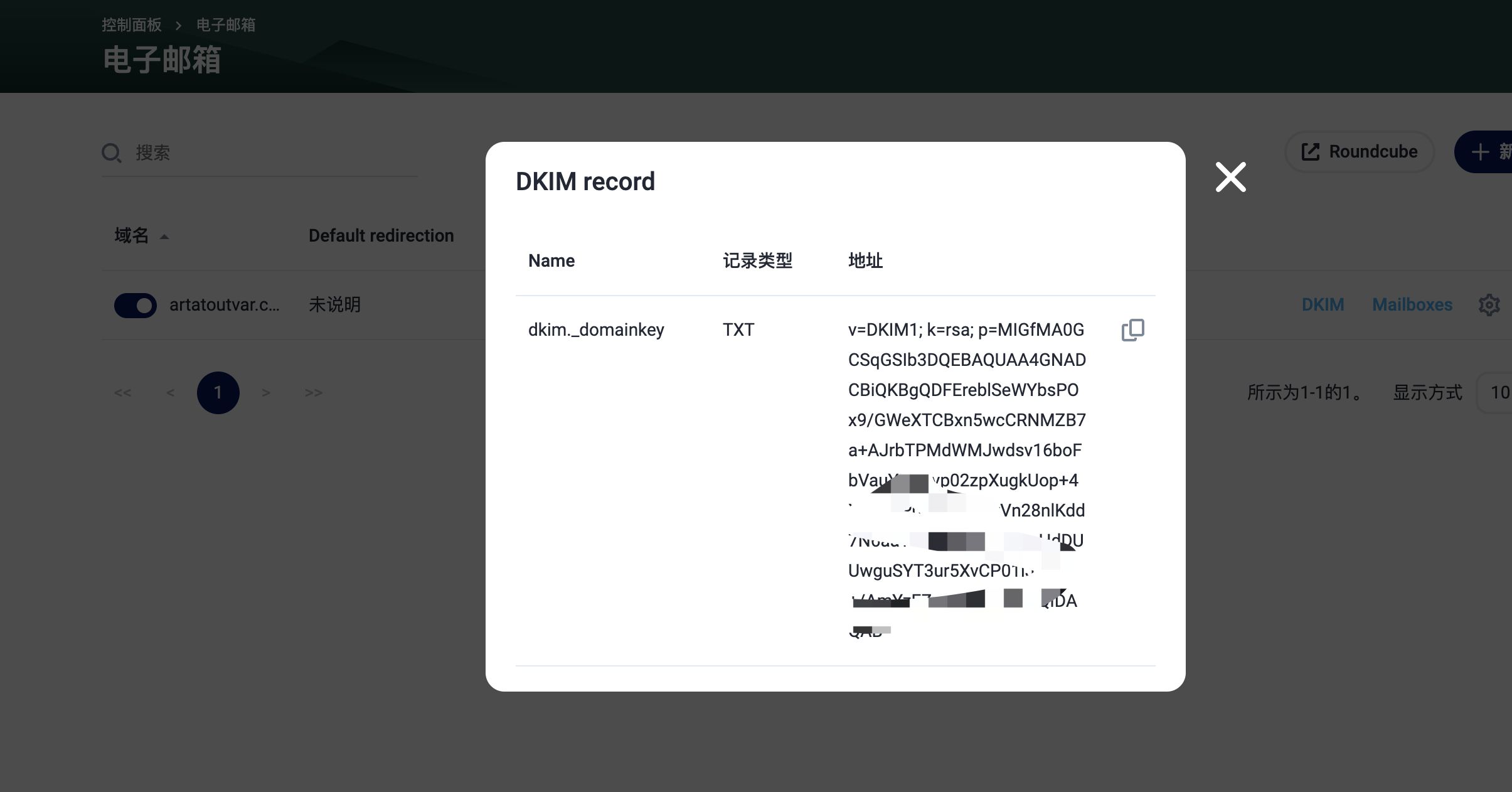The image size is (1512, 792).
Task: Click the Default redirection column header
Action: click(381, 236)
